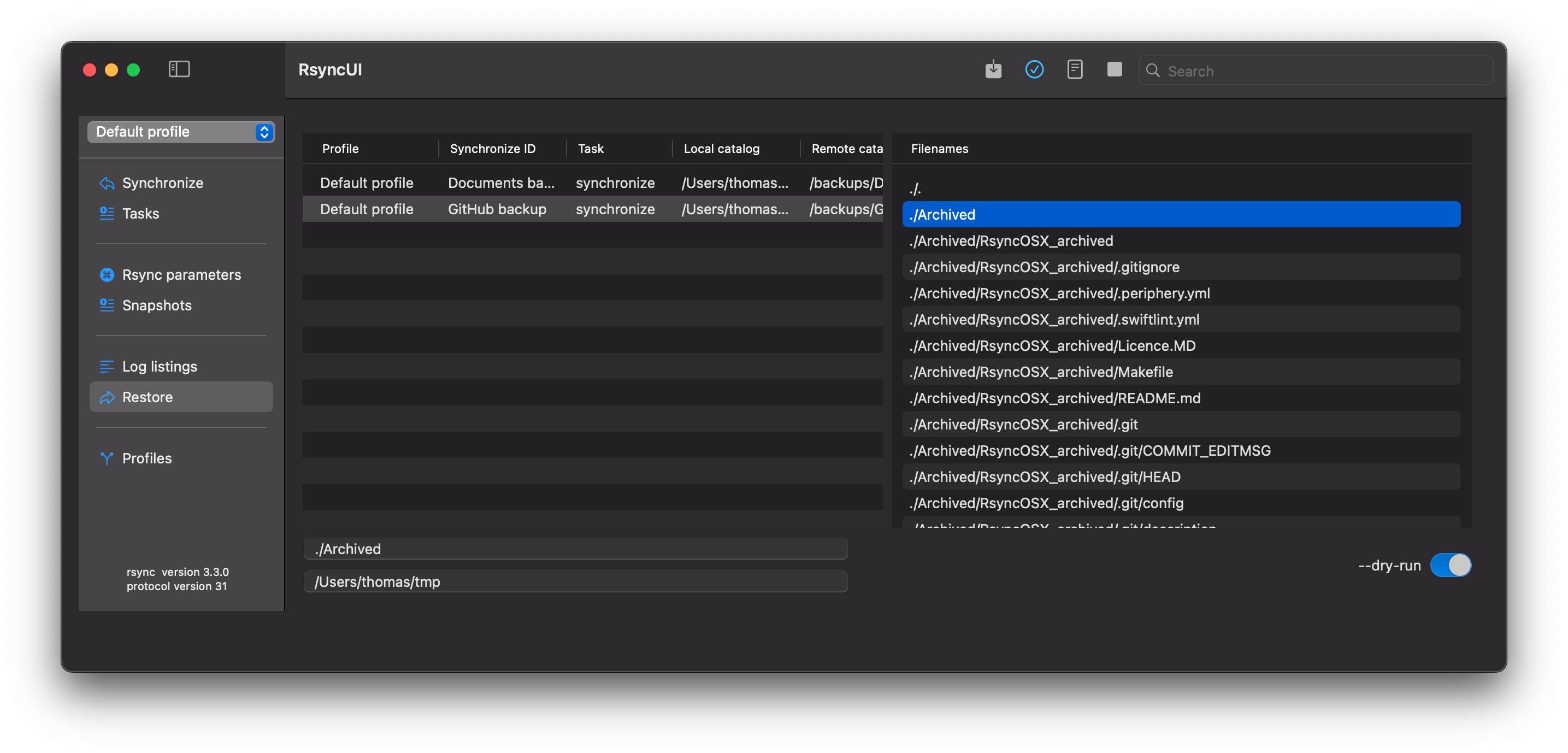Click the restore download toolbar icon

click(993, 69)
